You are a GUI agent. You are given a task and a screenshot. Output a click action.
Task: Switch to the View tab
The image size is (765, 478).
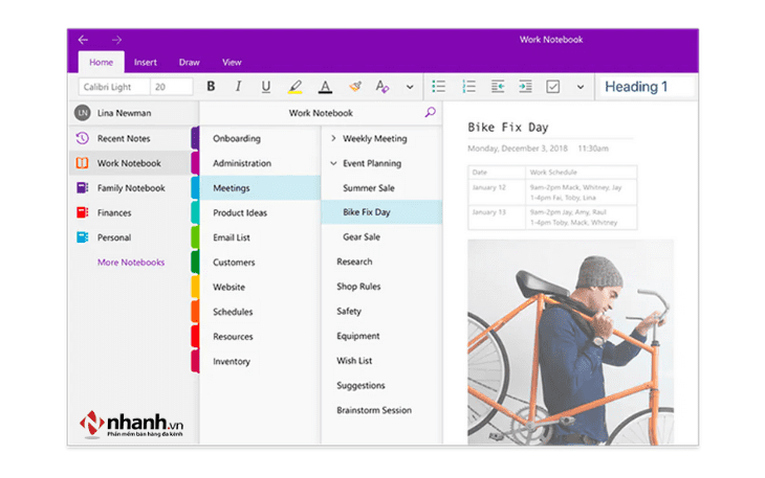pos(232,62)
